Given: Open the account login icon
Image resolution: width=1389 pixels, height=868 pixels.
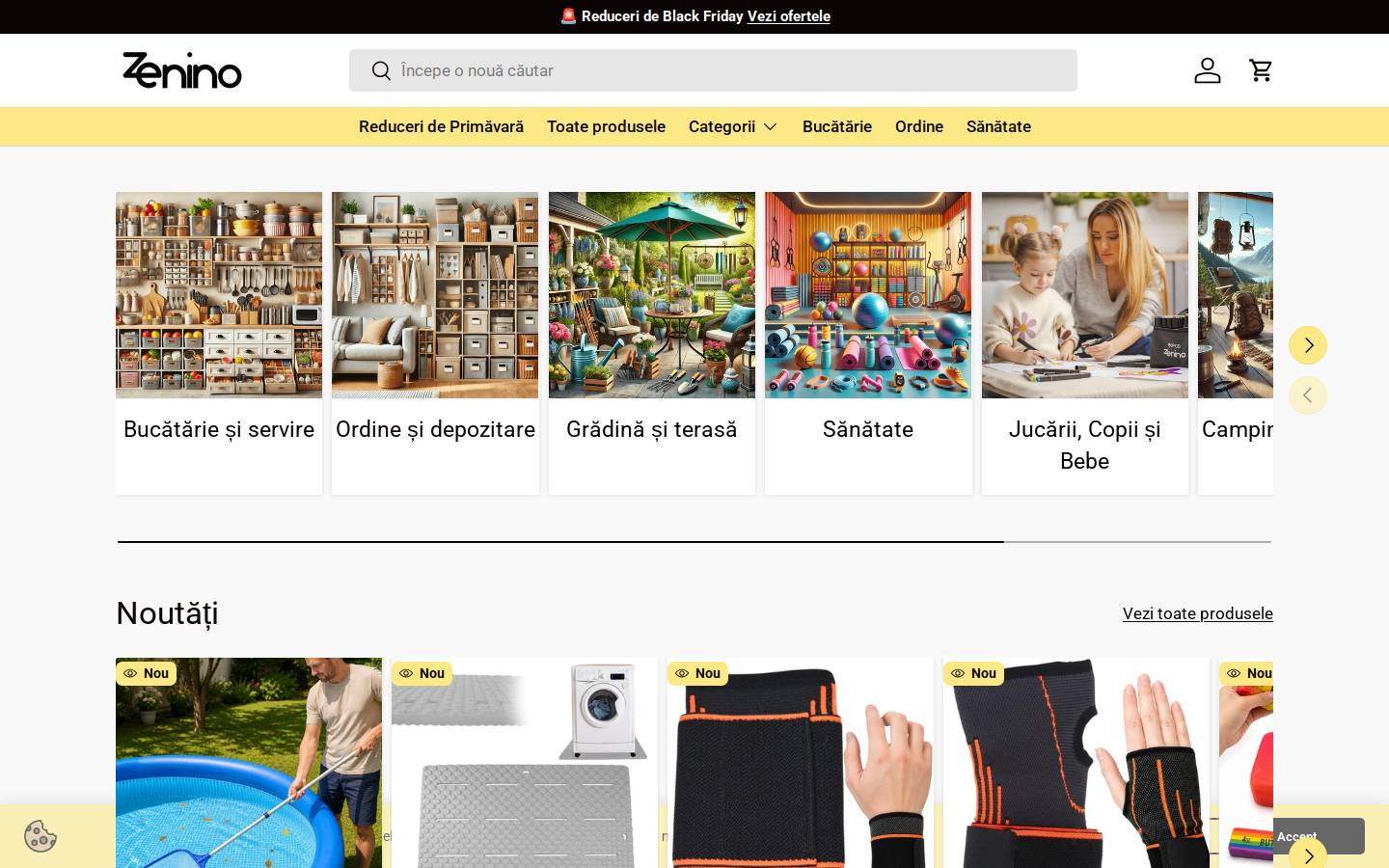Looking at the screenshot, I should (1208, 70).
